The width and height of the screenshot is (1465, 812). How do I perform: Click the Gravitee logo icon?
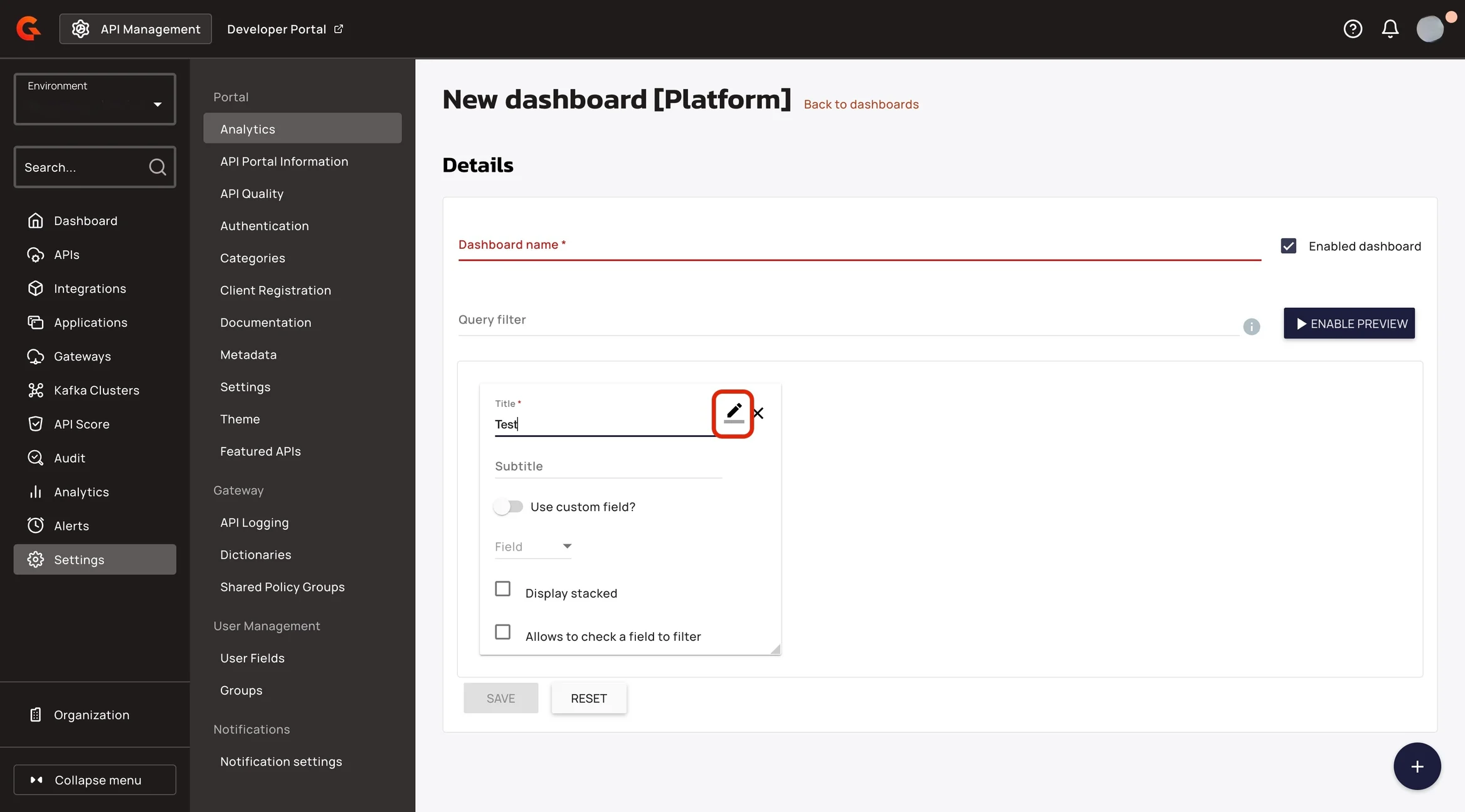28,29
